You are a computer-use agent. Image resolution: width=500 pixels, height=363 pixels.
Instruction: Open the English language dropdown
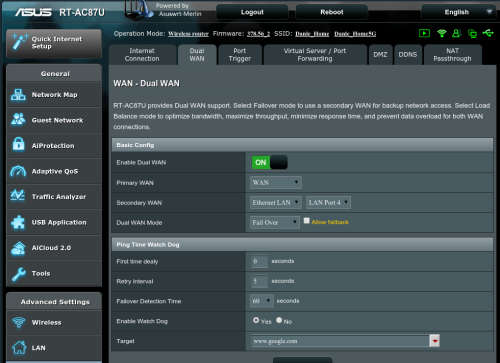point(460,12)
